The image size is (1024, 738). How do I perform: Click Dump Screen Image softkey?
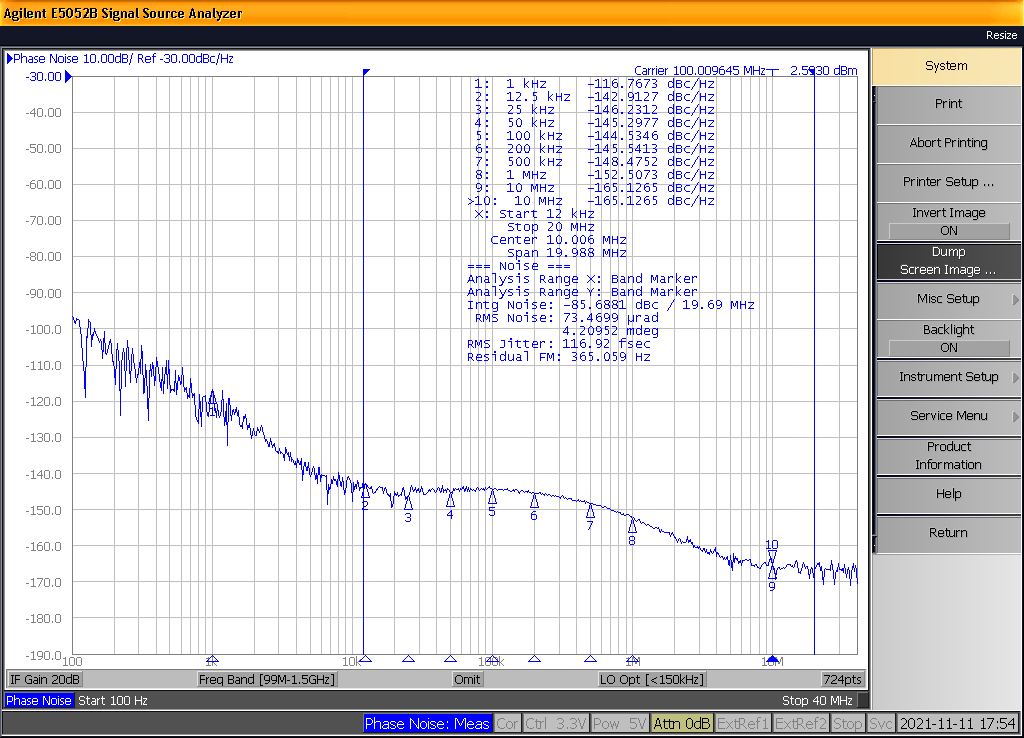[x=948, y=261]
